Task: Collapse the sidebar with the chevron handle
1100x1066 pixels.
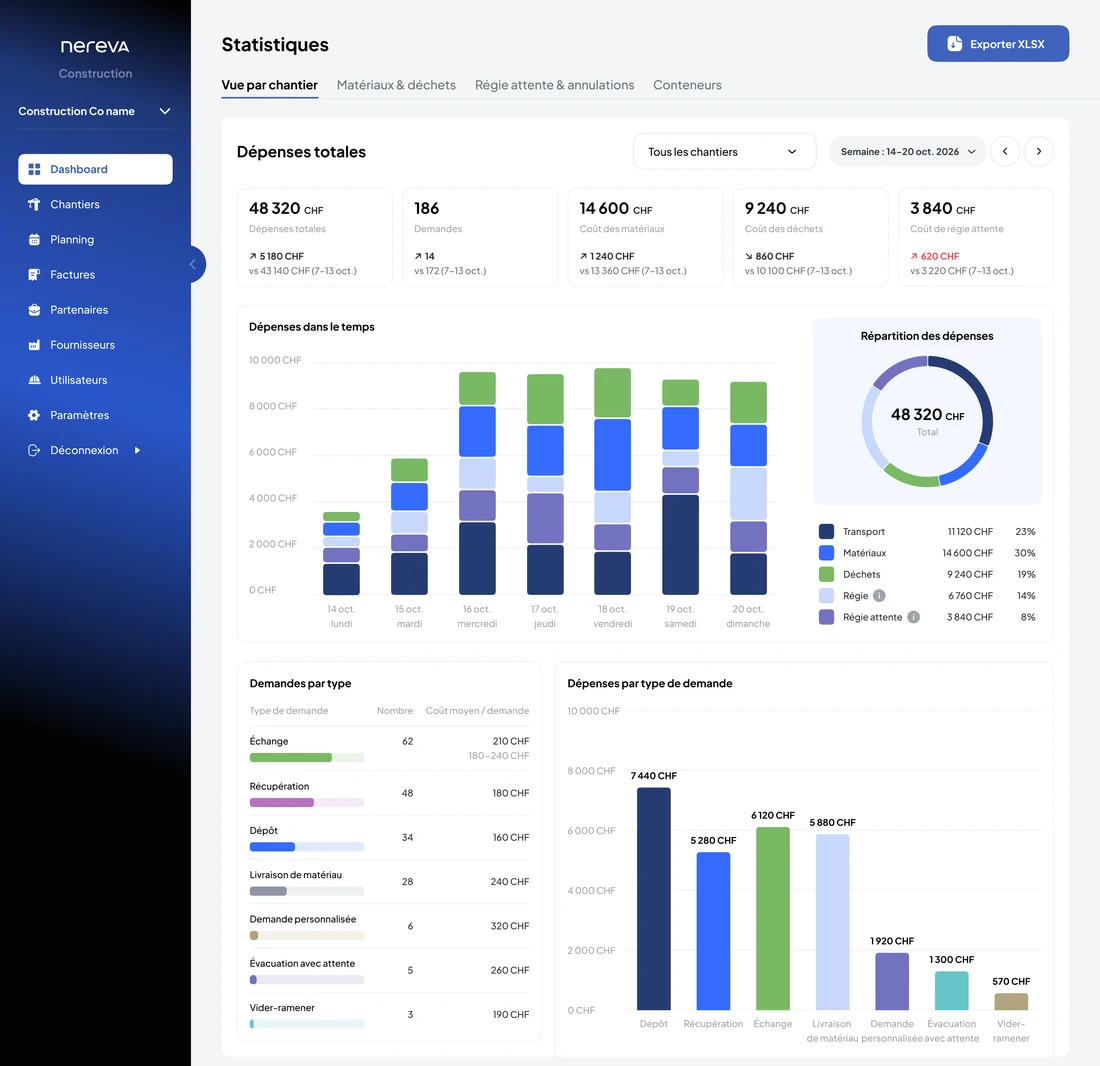Action: tap(193, 264)
